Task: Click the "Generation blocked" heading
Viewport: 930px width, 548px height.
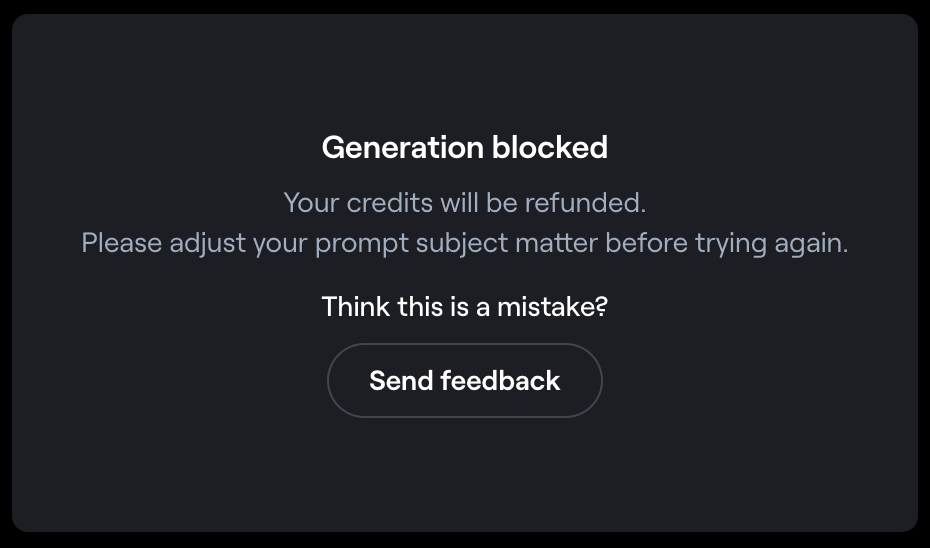Action: click(464, 147)
